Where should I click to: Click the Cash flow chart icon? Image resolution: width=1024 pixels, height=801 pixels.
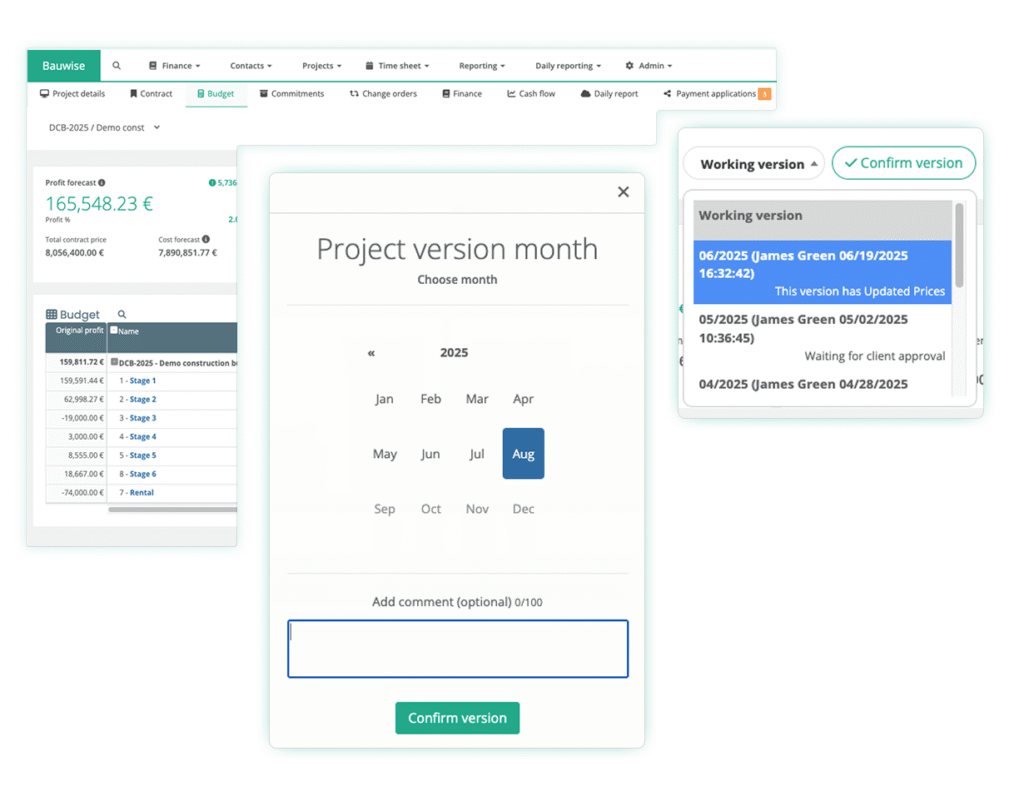pyautogui.click(x=510, y=93)
